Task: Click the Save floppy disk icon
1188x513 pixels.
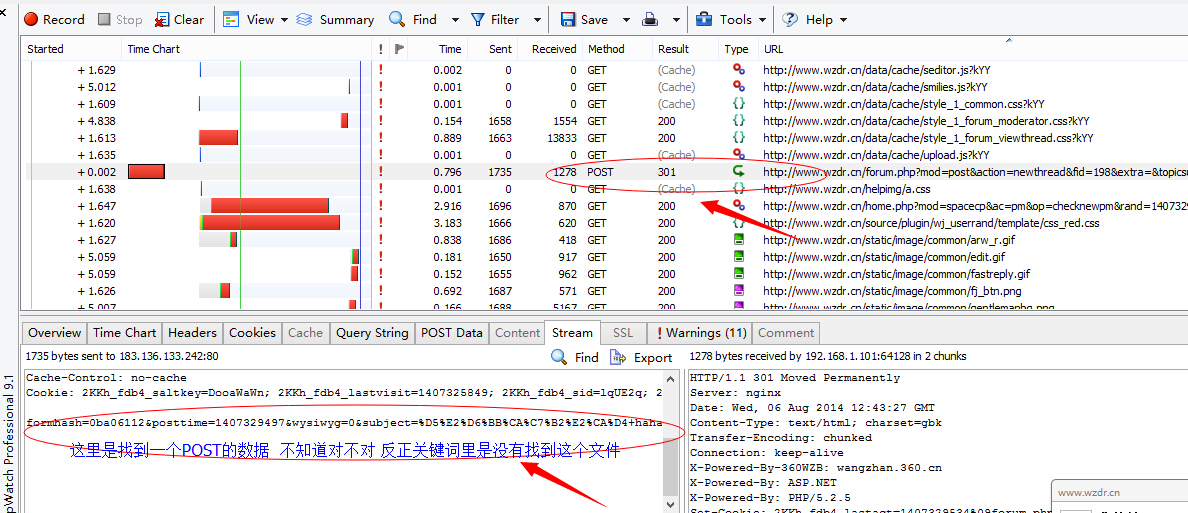Action: point(568,19)
